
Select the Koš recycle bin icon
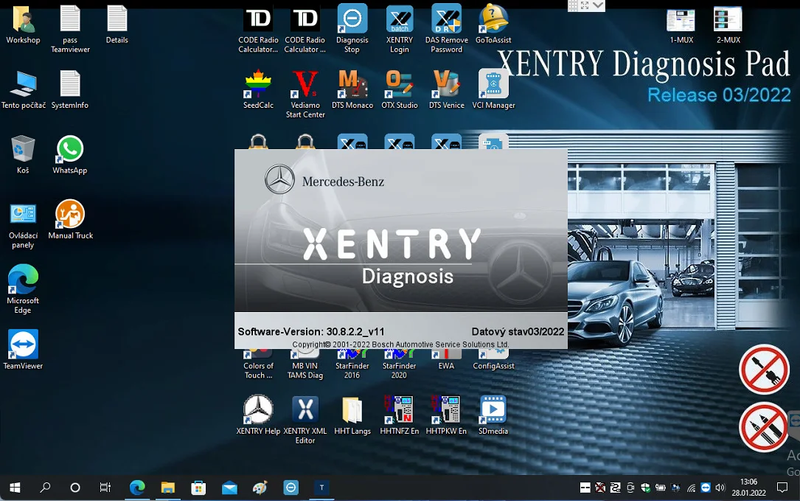click(x=23, y=155)
